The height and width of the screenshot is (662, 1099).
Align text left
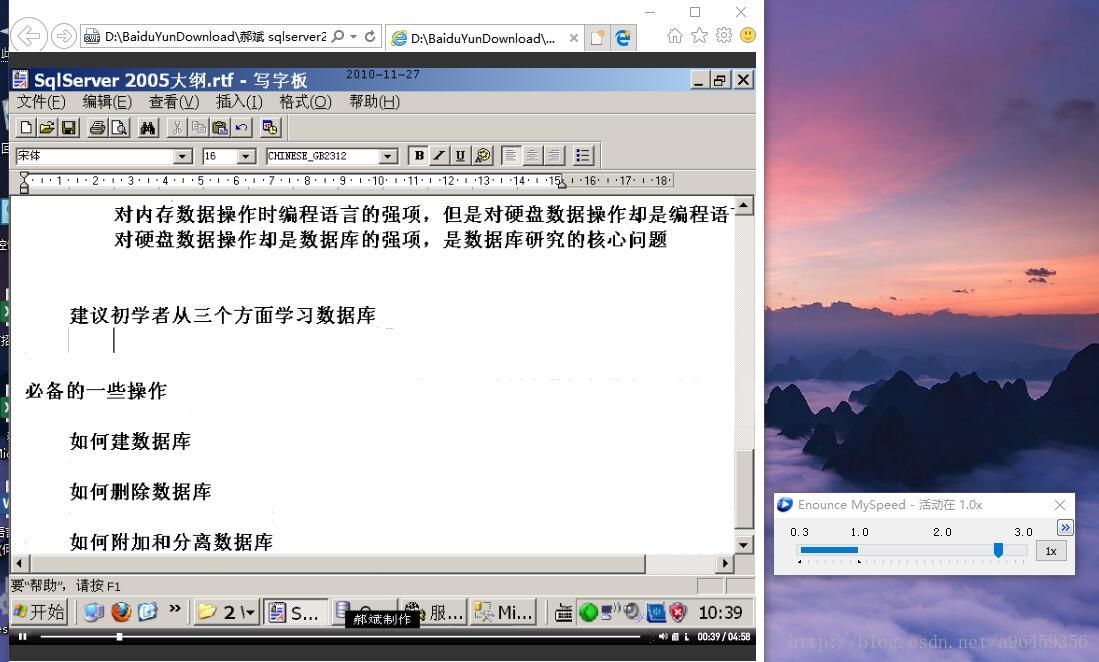click(511, 156)
